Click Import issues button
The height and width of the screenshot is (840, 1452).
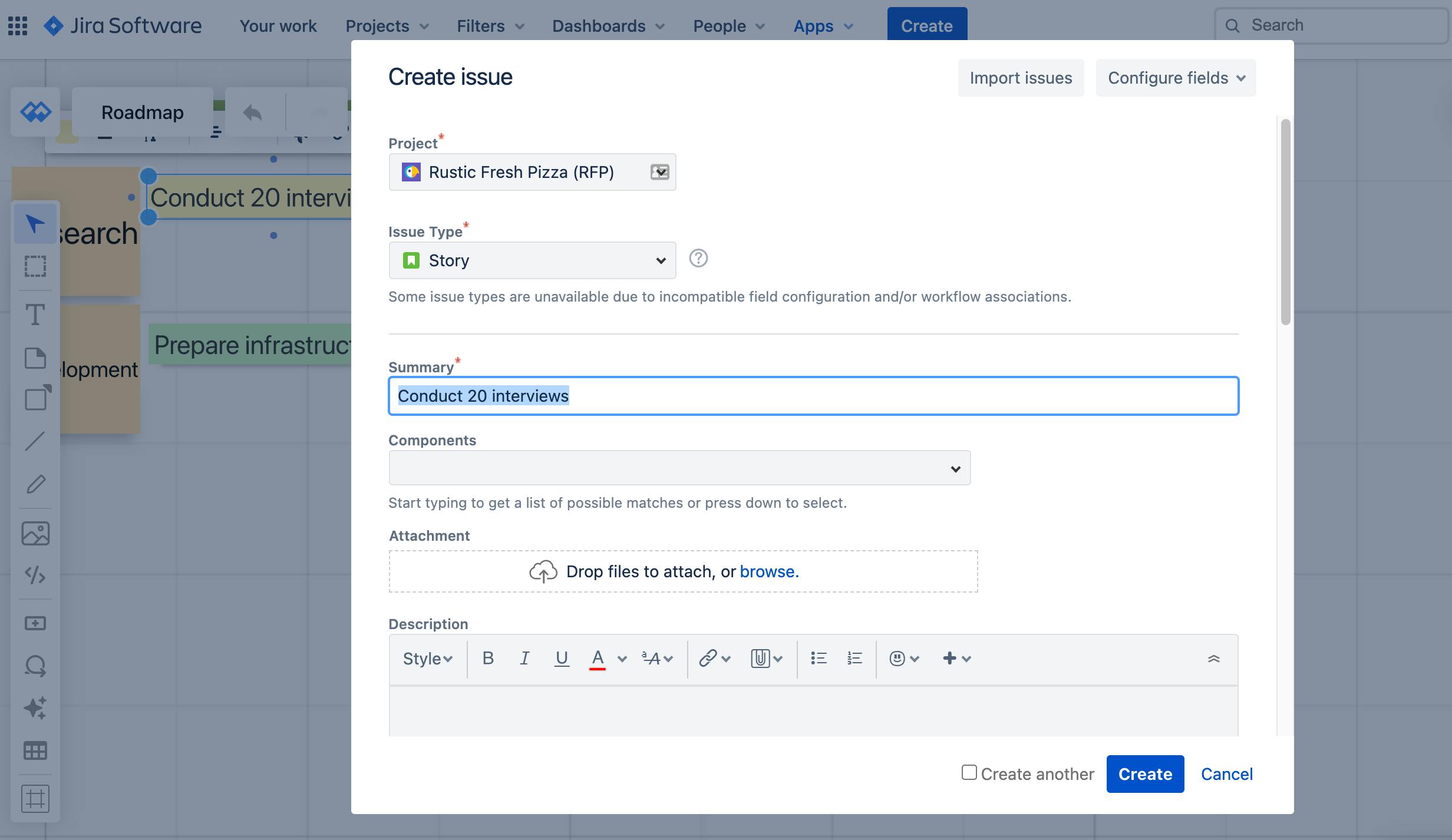1021,78
